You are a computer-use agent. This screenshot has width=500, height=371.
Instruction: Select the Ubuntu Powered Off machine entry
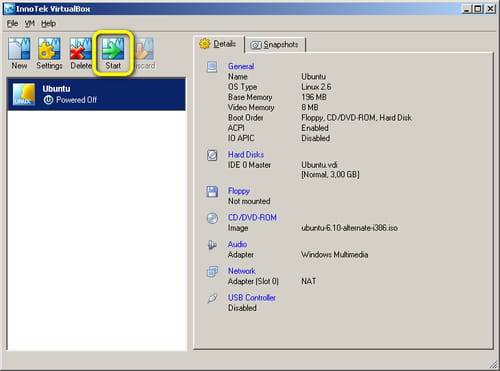pyautogui.click(x=97, y=94)
